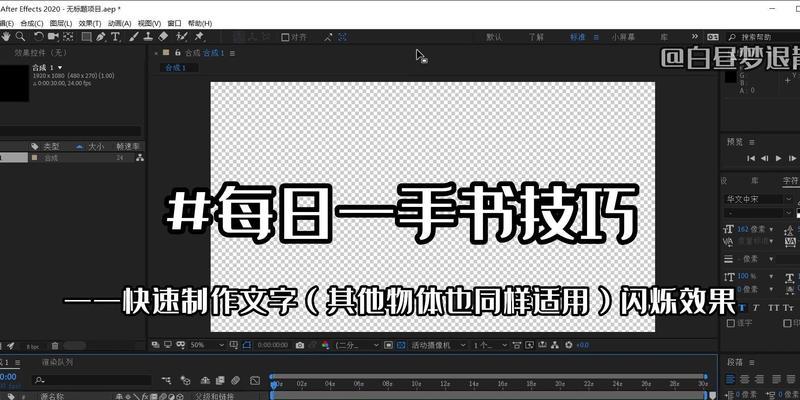Click the draft 3D icon in timeline

coord(186,380)
